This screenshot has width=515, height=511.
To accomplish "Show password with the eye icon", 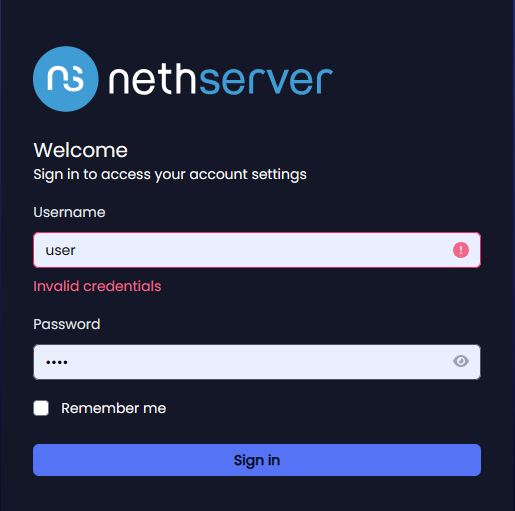I will (x=461, y=361).
